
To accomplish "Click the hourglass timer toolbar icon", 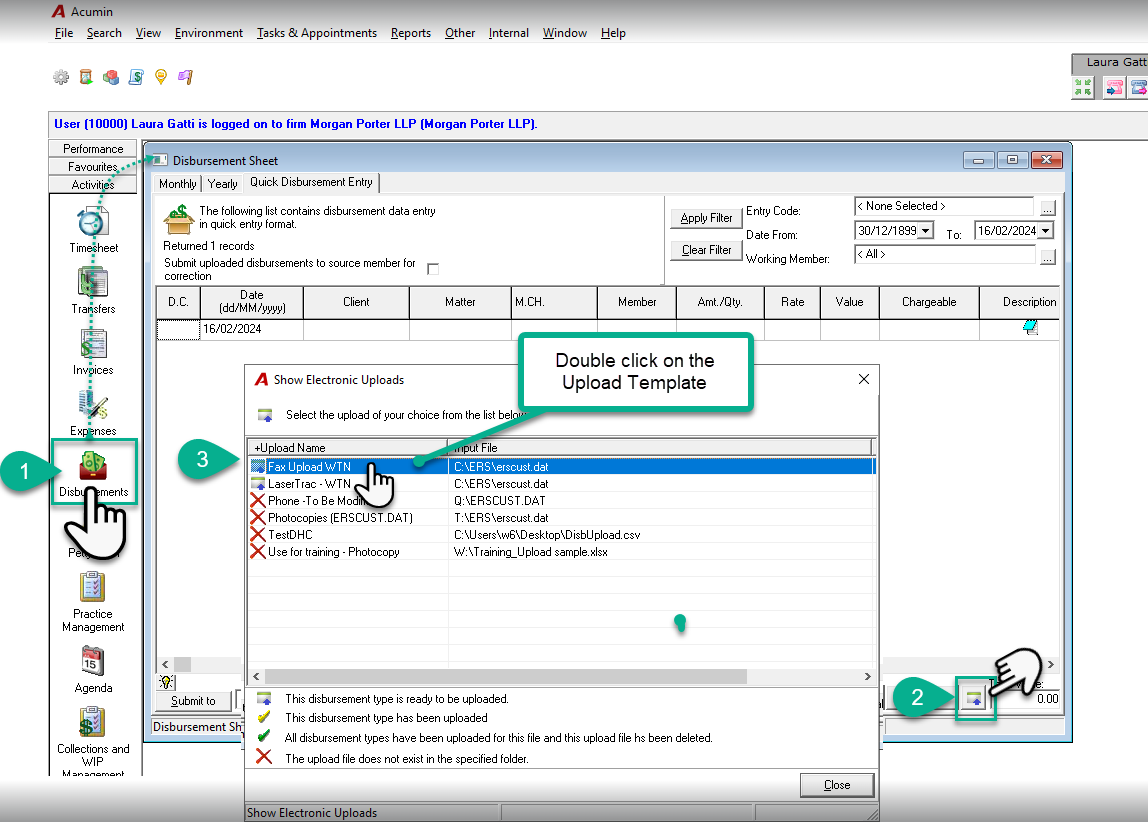I will click(86, 77).
